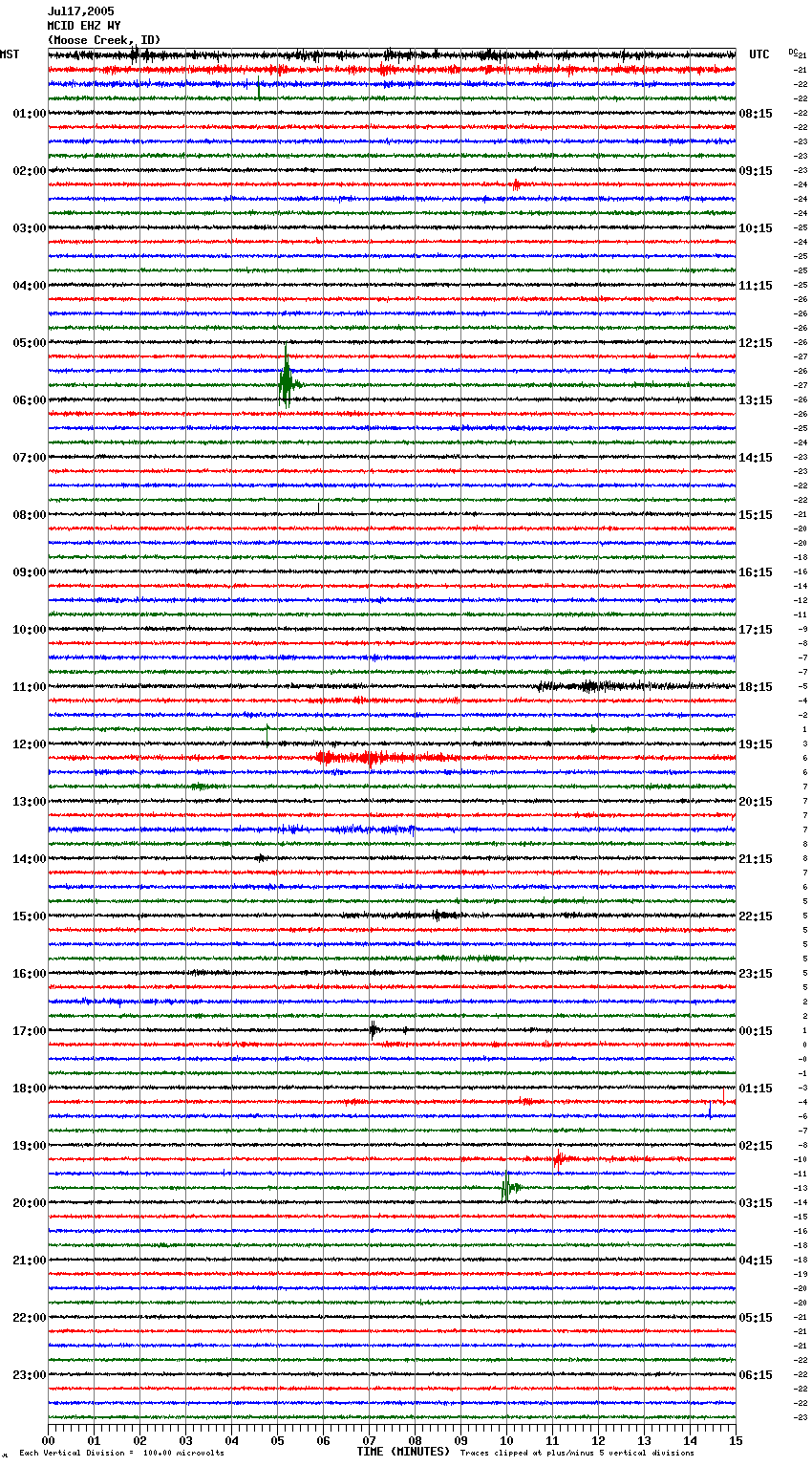Click the "04:00" MST hour label
The image size is (812, 1466).
[x=30, y=286]
